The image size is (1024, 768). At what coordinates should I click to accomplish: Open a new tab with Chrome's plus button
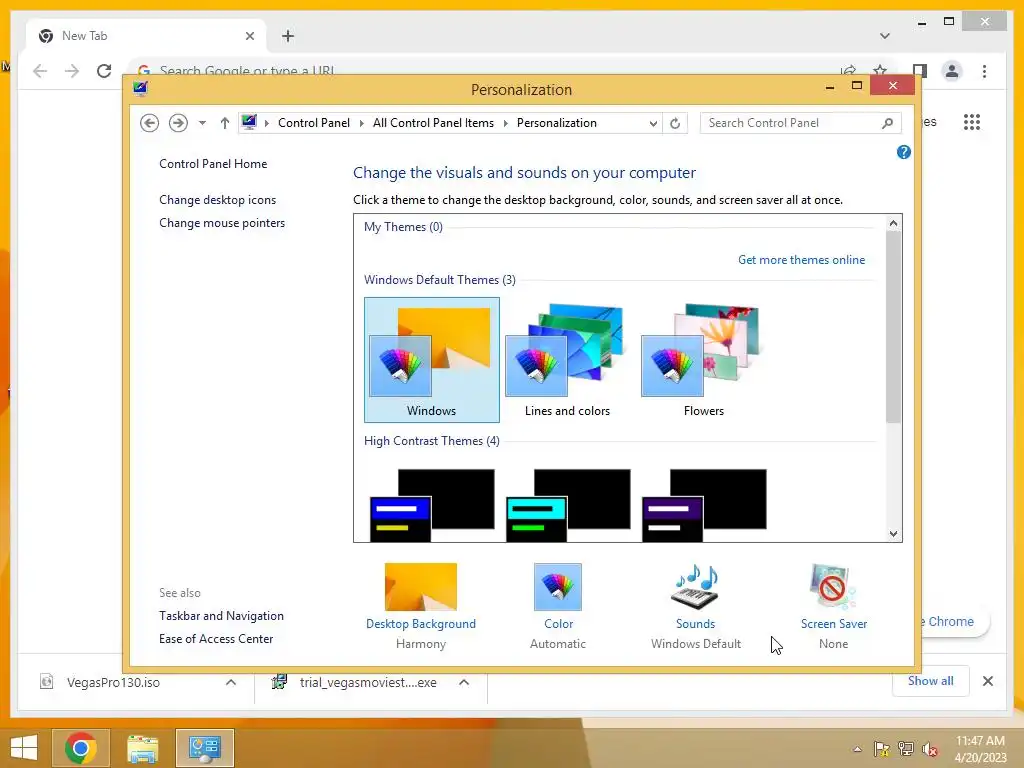[x=288, y=36]
